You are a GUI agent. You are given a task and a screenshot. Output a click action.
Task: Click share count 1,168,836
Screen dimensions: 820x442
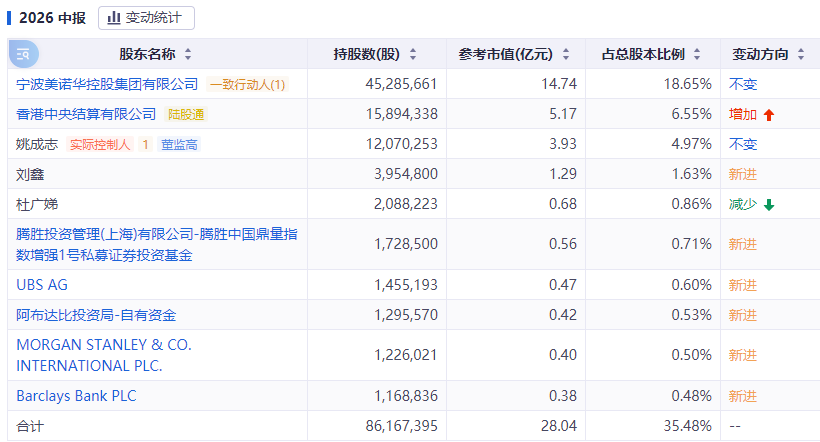(406, 396)
